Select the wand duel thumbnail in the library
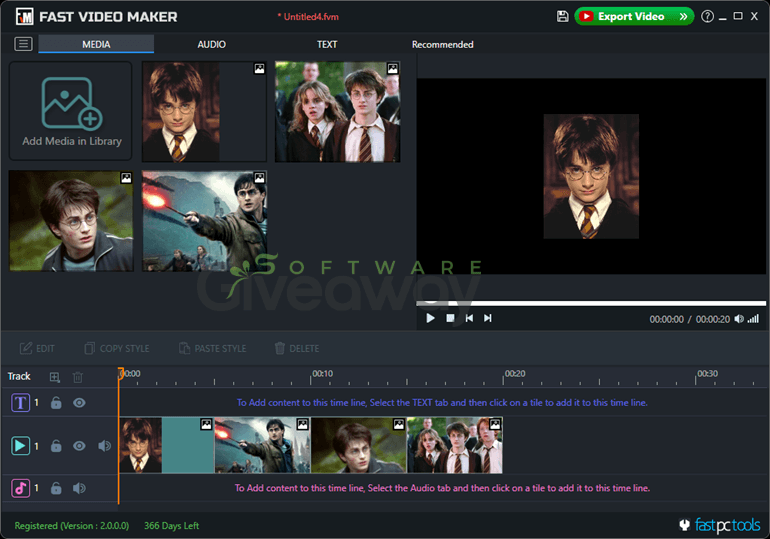This screenshot has height=539, width=770. tap(204, 221)
